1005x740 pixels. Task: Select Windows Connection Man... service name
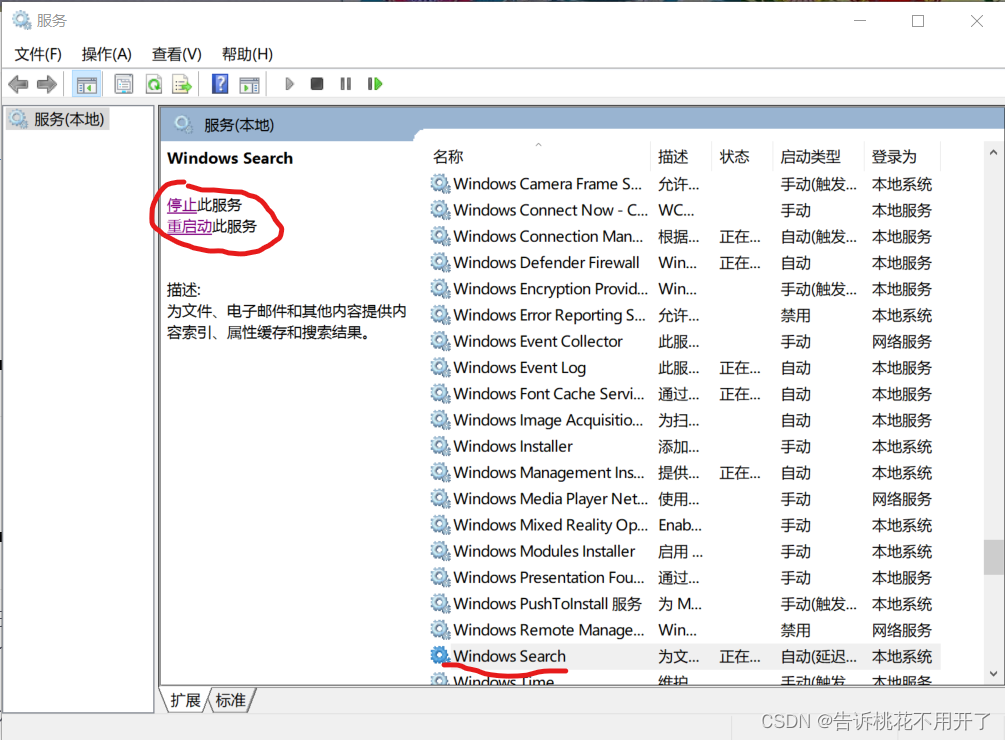(x=548, y=236)
